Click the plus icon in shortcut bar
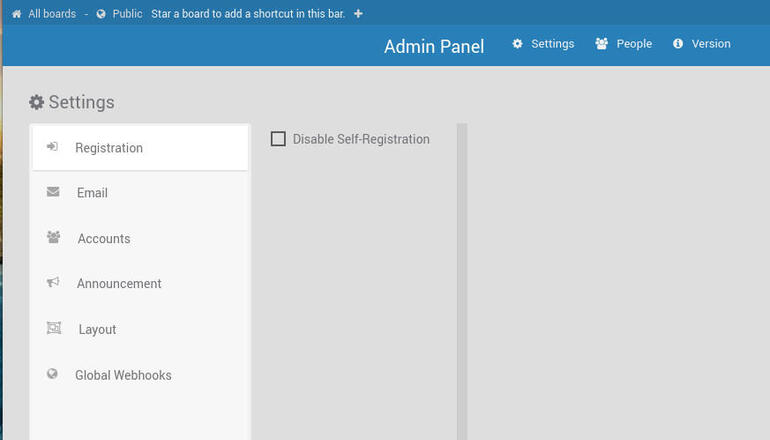Screen dimensions: 770x440 359,14
